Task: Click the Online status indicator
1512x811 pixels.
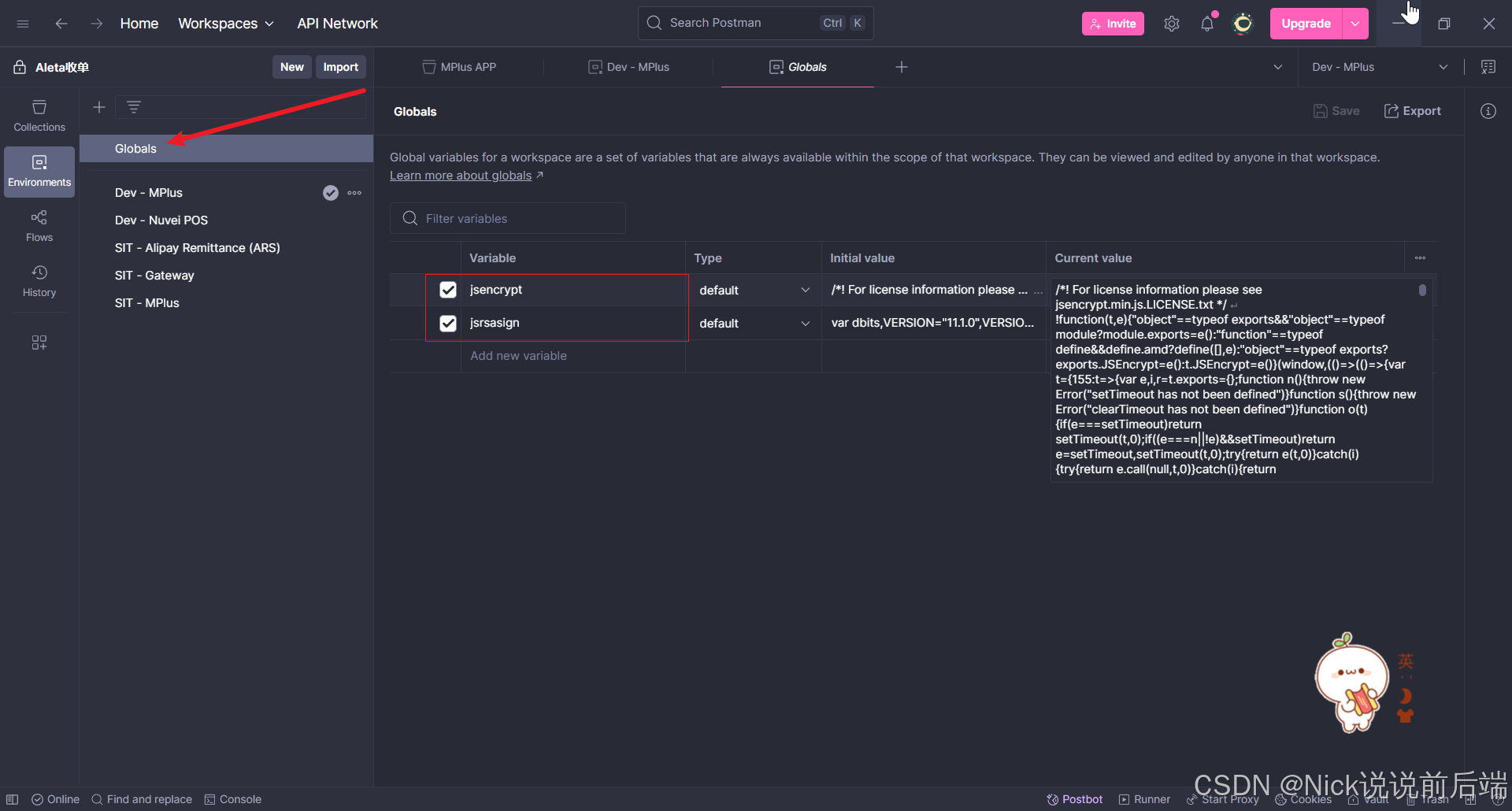Action: click(55, 799)
